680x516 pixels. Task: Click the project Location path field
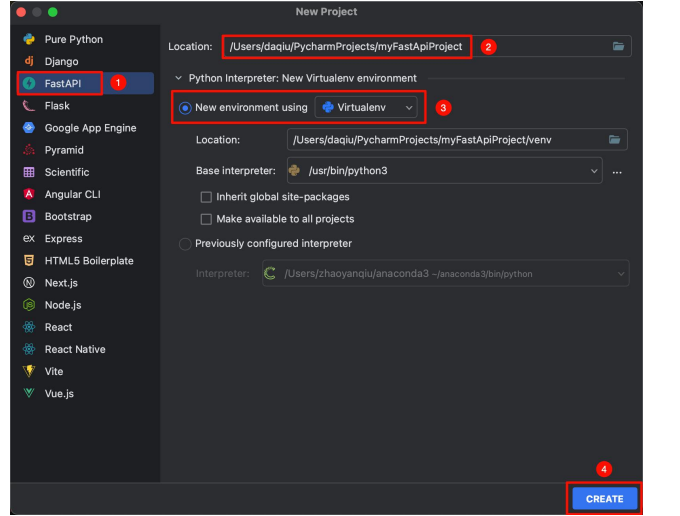pyautogui.click(x=427, y=46)
